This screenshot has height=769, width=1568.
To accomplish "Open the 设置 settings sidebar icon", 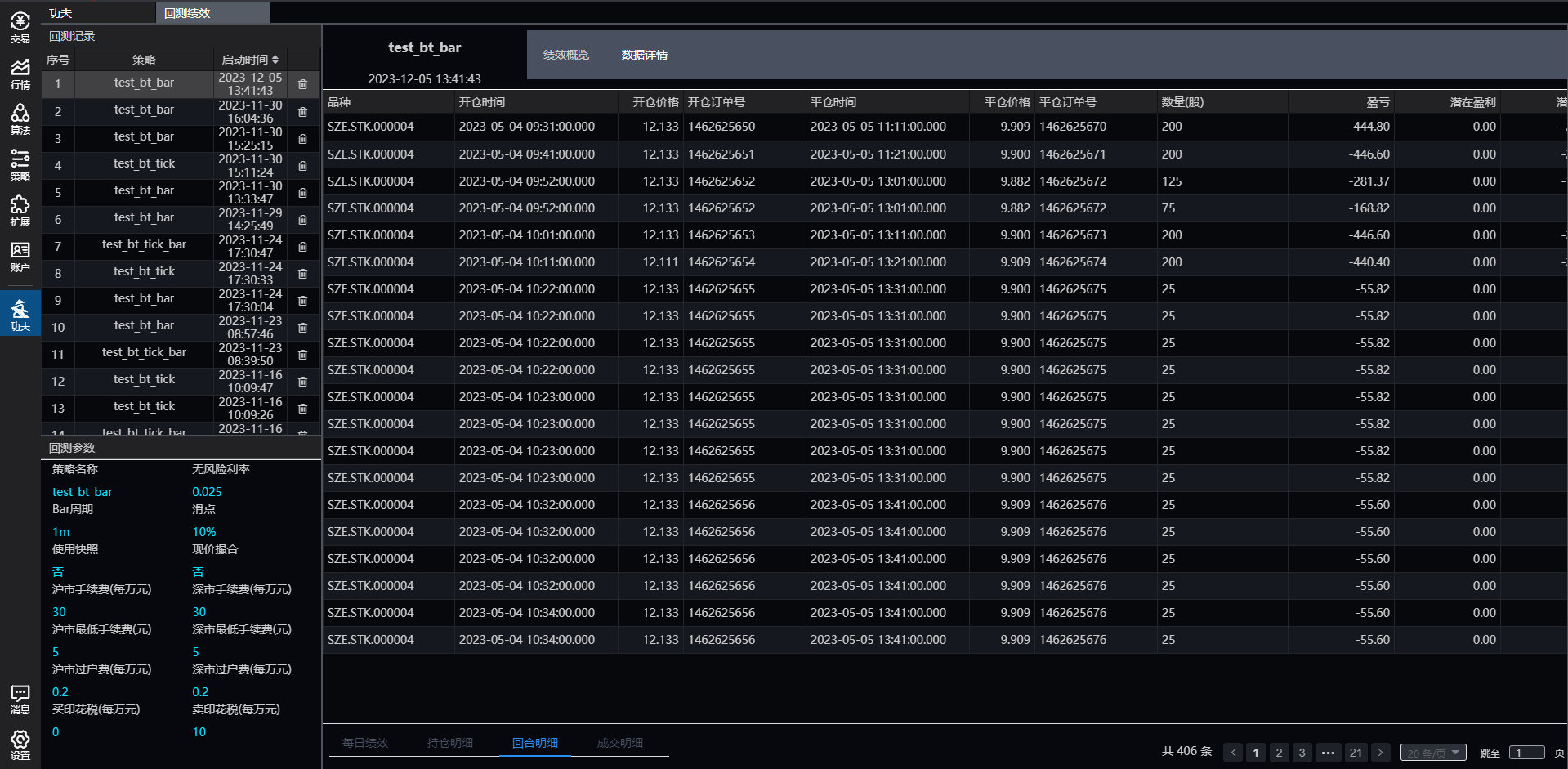I will (20, 744).
